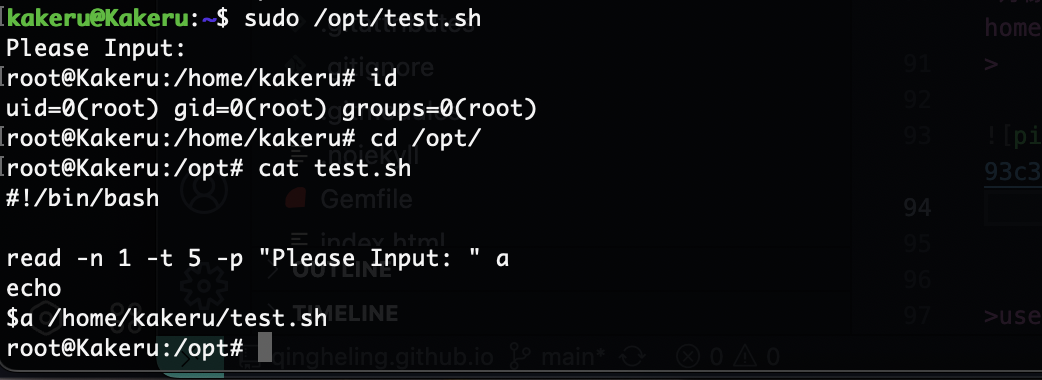Screen dimensions: 1042x380
Task: Open the Accounts icon in activity bar
Action: (203, 191)
